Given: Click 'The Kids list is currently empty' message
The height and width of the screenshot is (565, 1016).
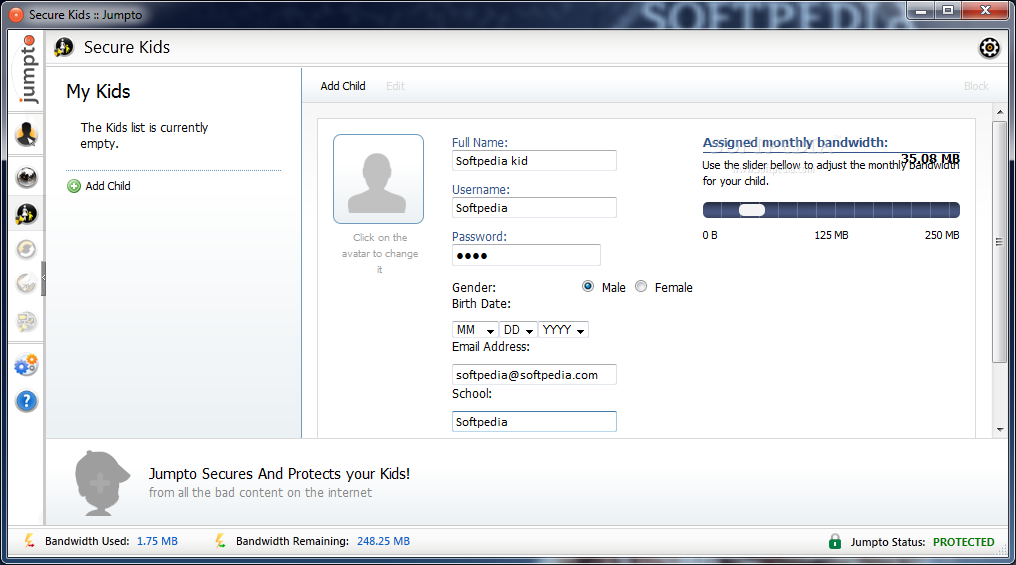Looking at the screenshot, I should (x=144, y=135).
